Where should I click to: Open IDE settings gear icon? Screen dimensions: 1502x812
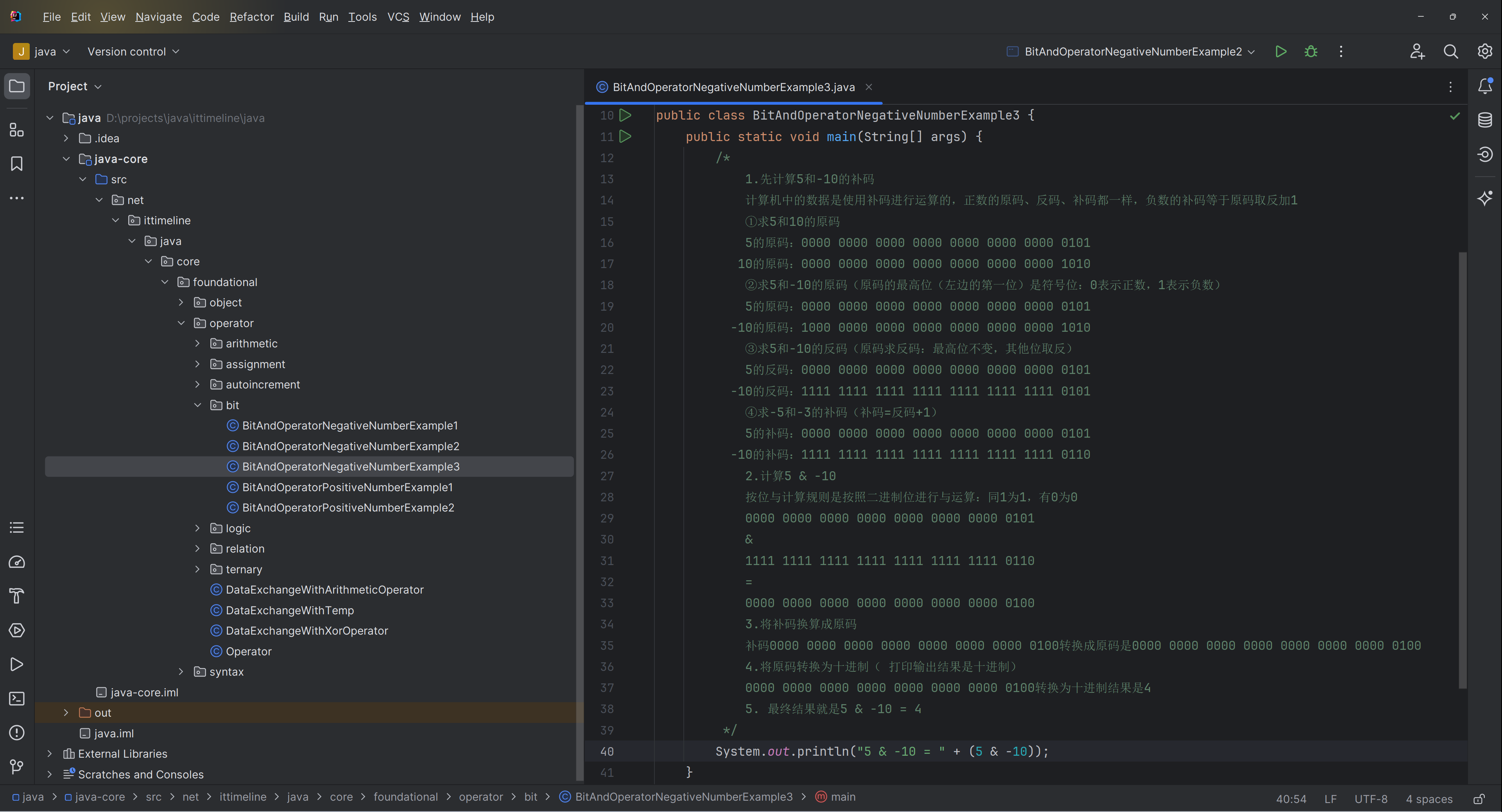click(1484, 51)
